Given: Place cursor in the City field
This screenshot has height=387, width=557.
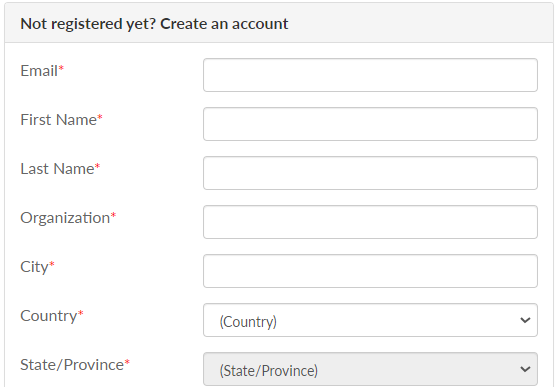Looking at the screenshot, I should pyautogui.click(x=370, y=271).
